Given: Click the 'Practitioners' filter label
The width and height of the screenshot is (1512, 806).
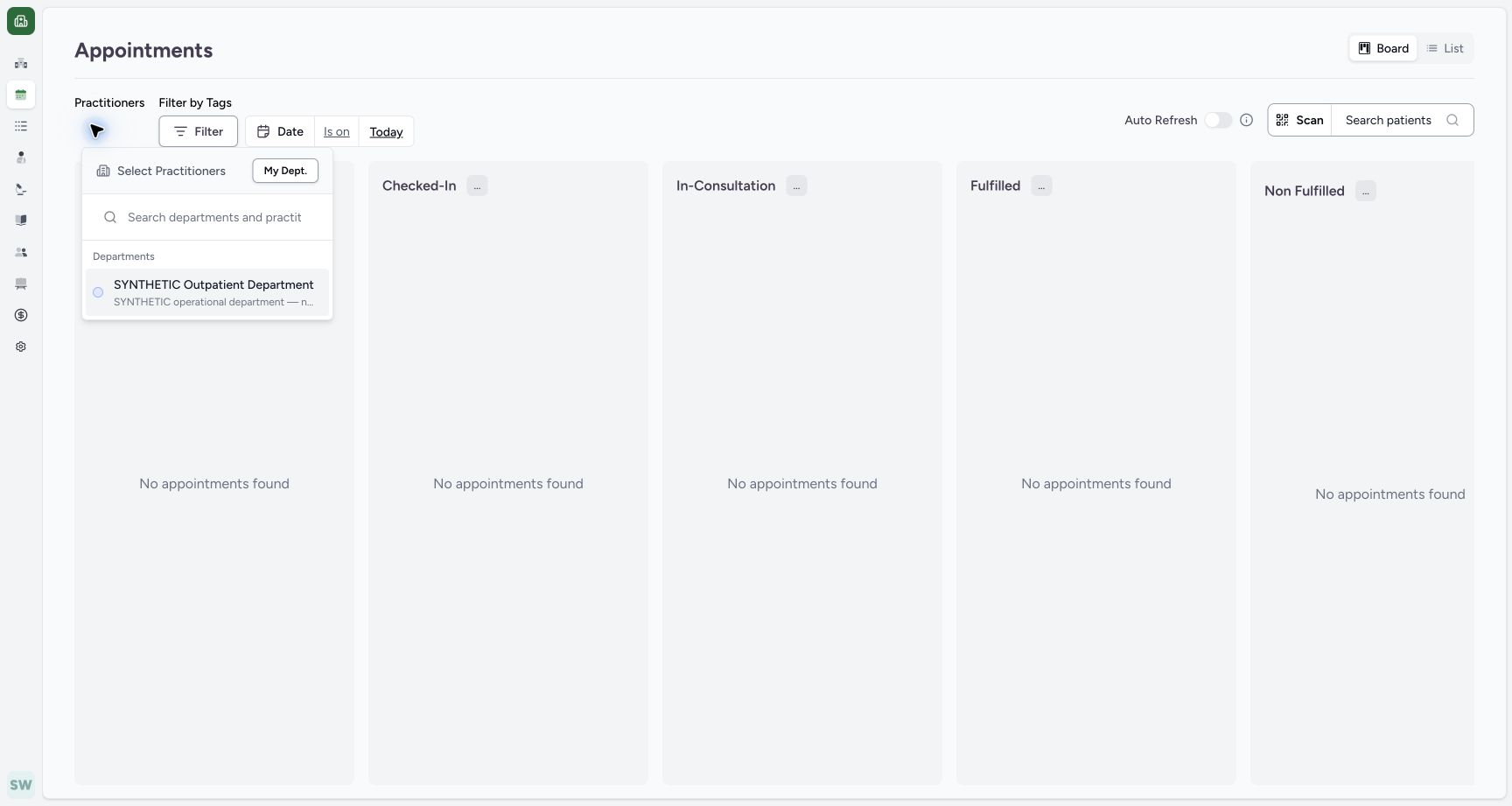Looking at the screenshot, I should (109, 102).
